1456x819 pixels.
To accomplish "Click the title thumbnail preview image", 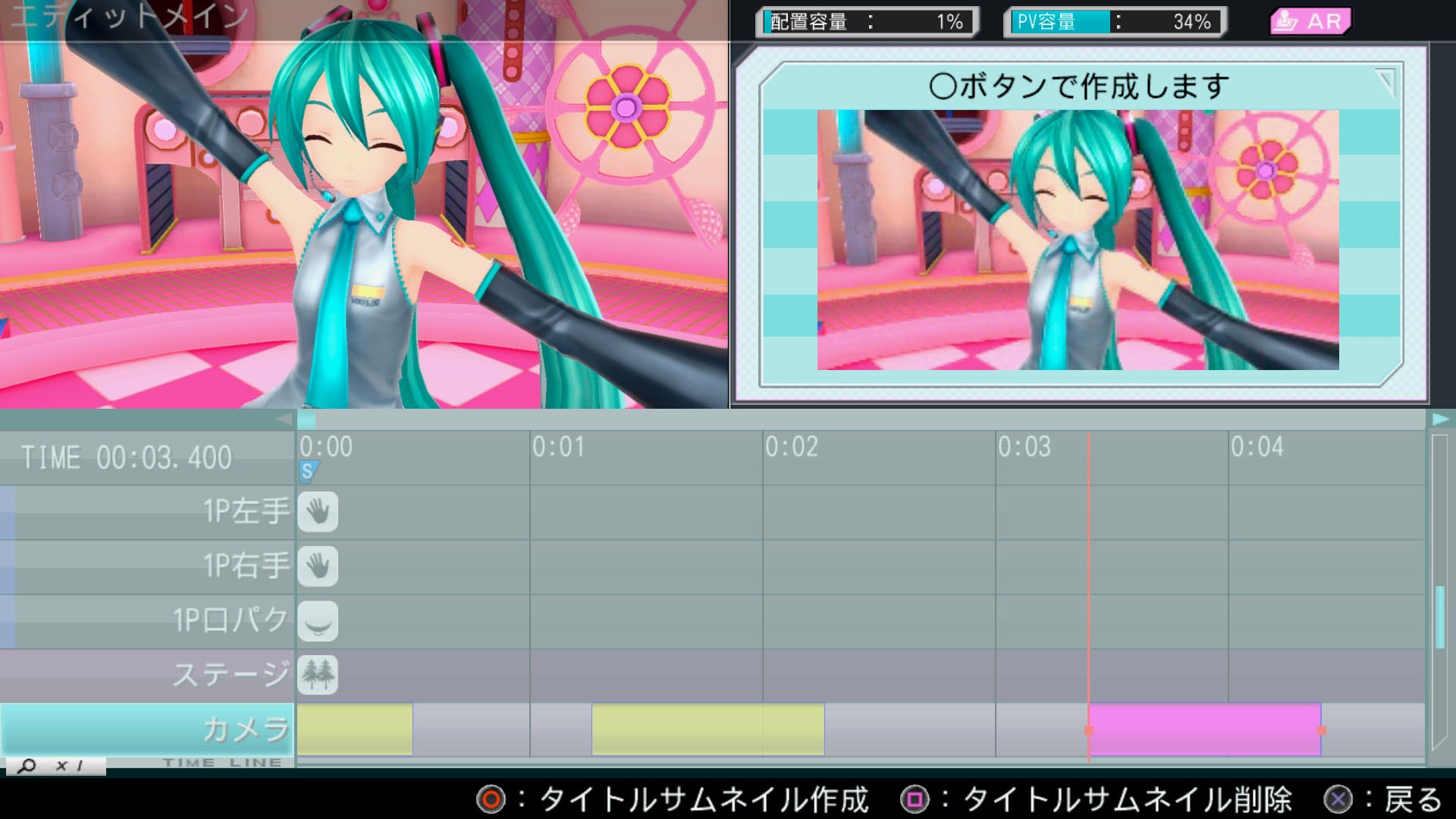I will (1078, 240).
